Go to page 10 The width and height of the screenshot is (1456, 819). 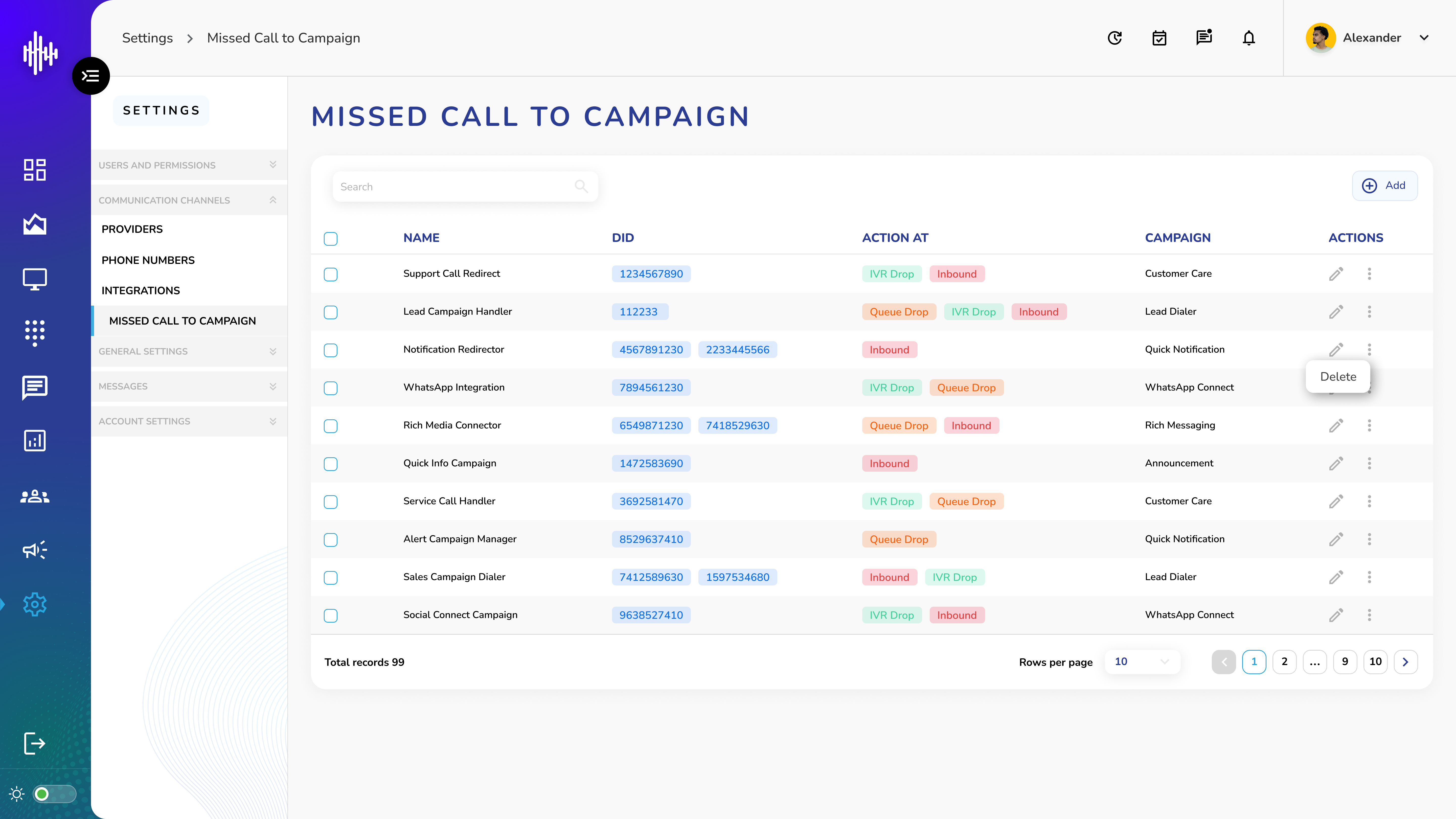pyautogui.click(x=1375, y=661)
